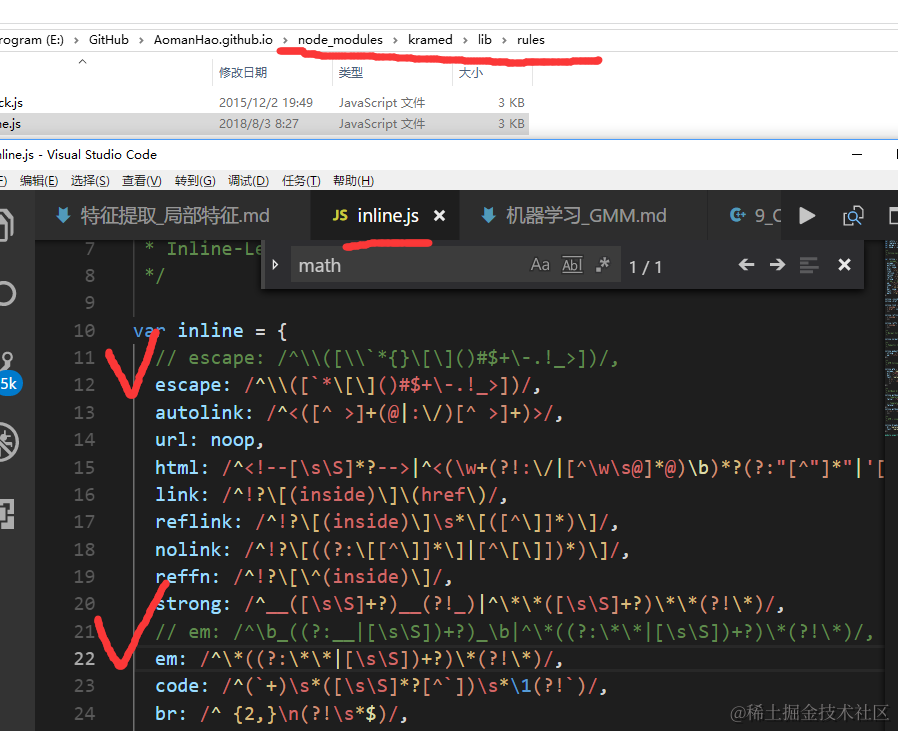Expand dropdown arrow after GitHub breadcrumb

[x=141, y=40]
